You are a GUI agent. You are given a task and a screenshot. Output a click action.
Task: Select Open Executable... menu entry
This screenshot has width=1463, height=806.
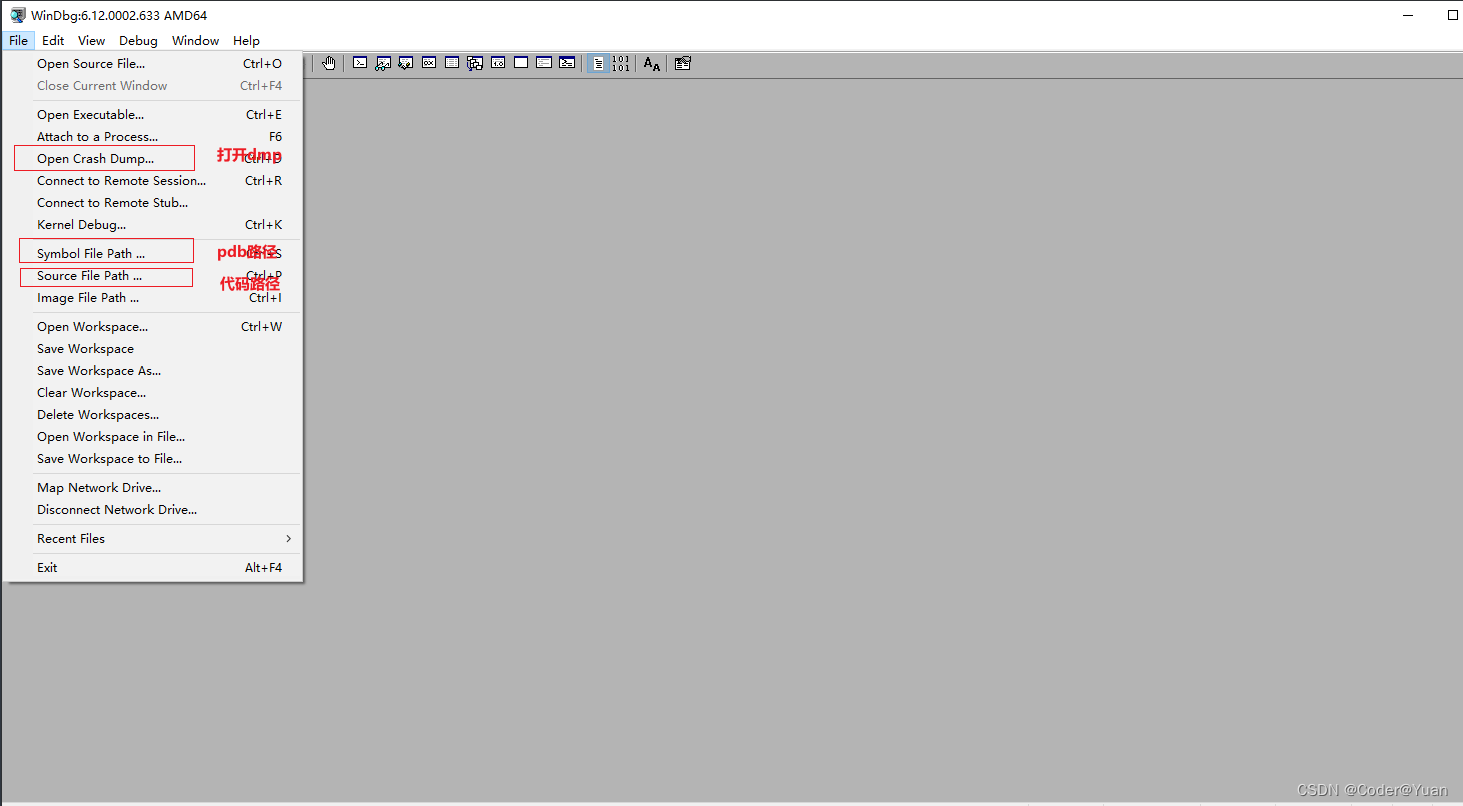[x=152, y=115]
